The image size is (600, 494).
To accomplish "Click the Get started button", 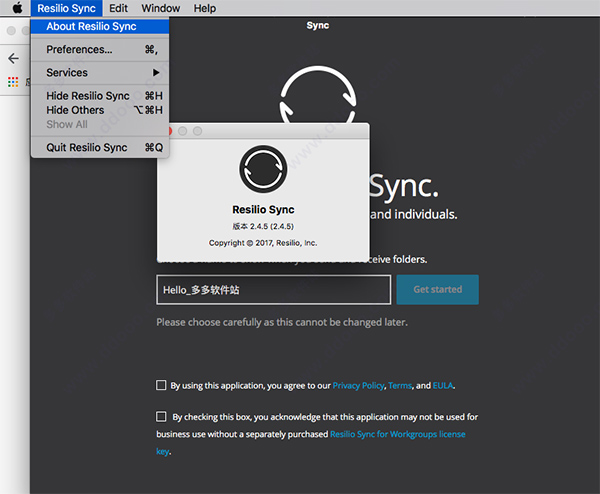I will pyautogui.click(x=437, y=290).
